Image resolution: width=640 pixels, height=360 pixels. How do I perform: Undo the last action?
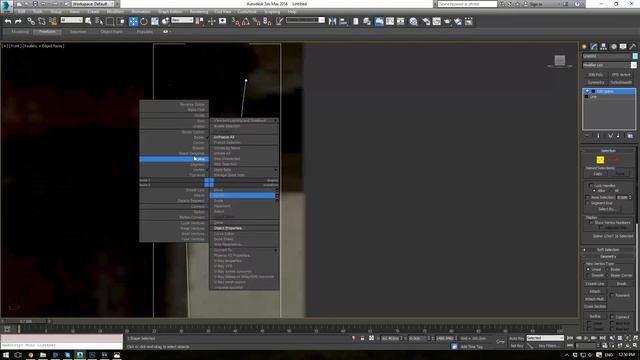pos(8,21)
